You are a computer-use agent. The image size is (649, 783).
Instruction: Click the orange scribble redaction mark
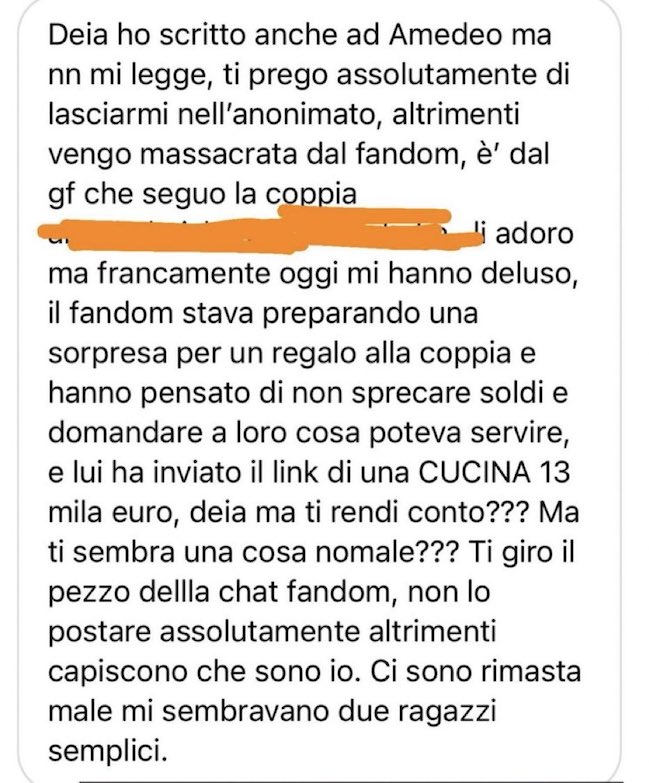(x=262, y=229)
